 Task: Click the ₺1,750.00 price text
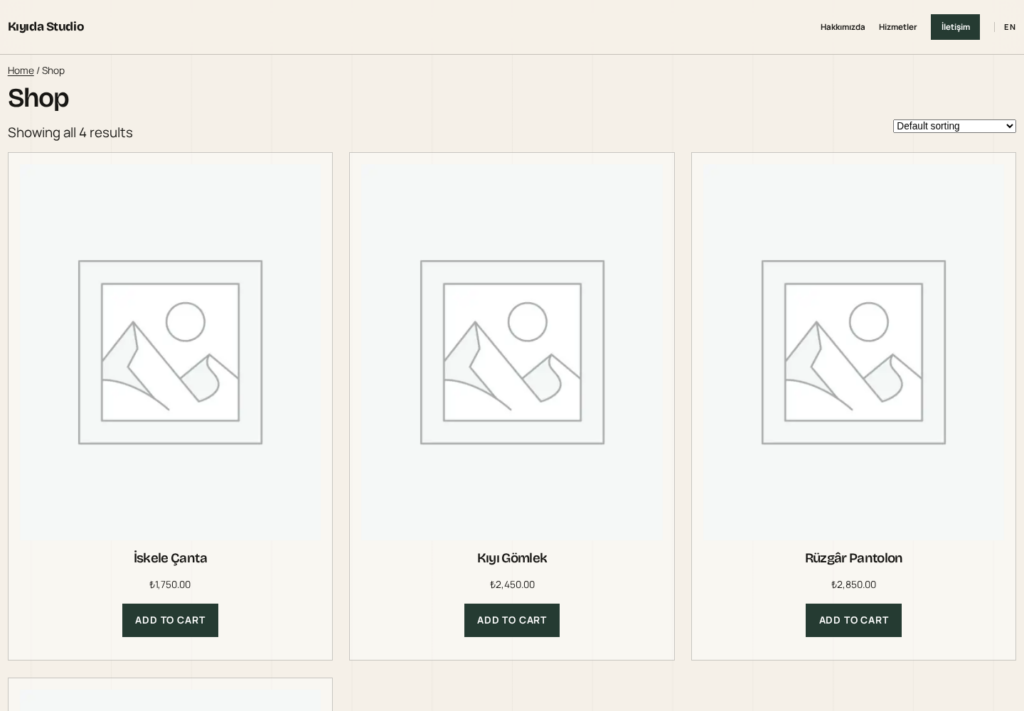[x=170, y=584]
